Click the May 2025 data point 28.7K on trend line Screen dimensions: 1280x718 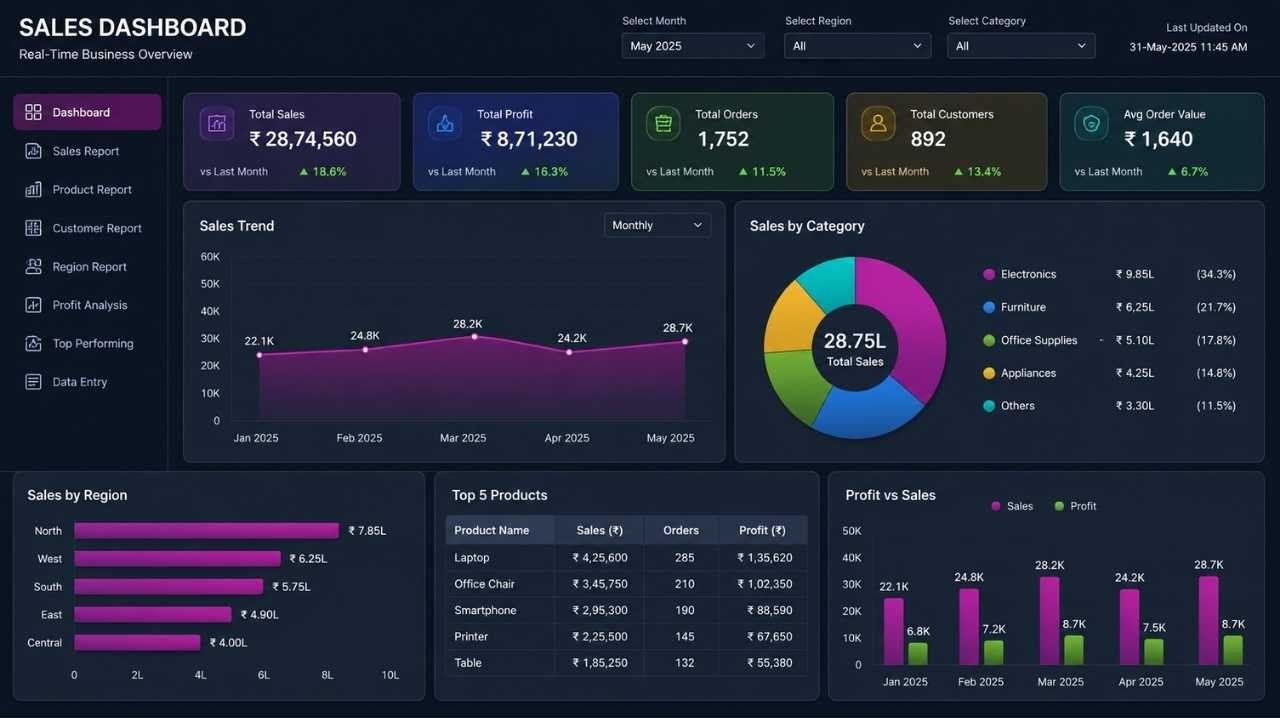[685, 341]
